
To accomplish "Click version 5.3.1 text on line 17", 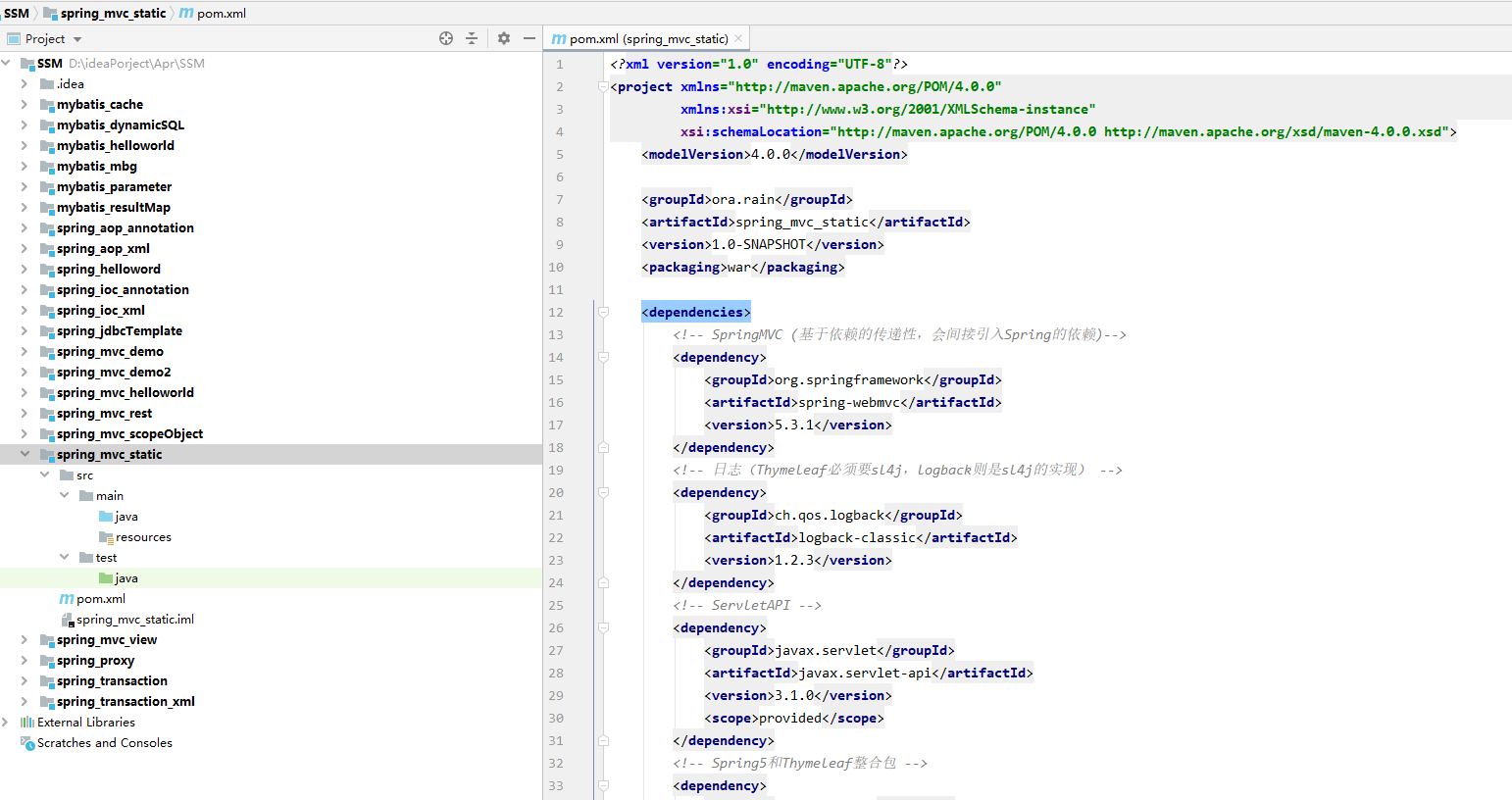I will (x=794, y=425).
